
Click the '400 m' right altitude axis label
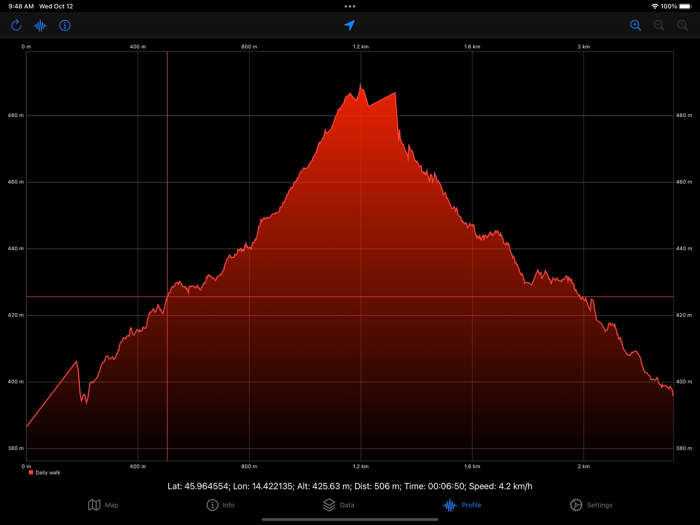[x=684, y=382]
